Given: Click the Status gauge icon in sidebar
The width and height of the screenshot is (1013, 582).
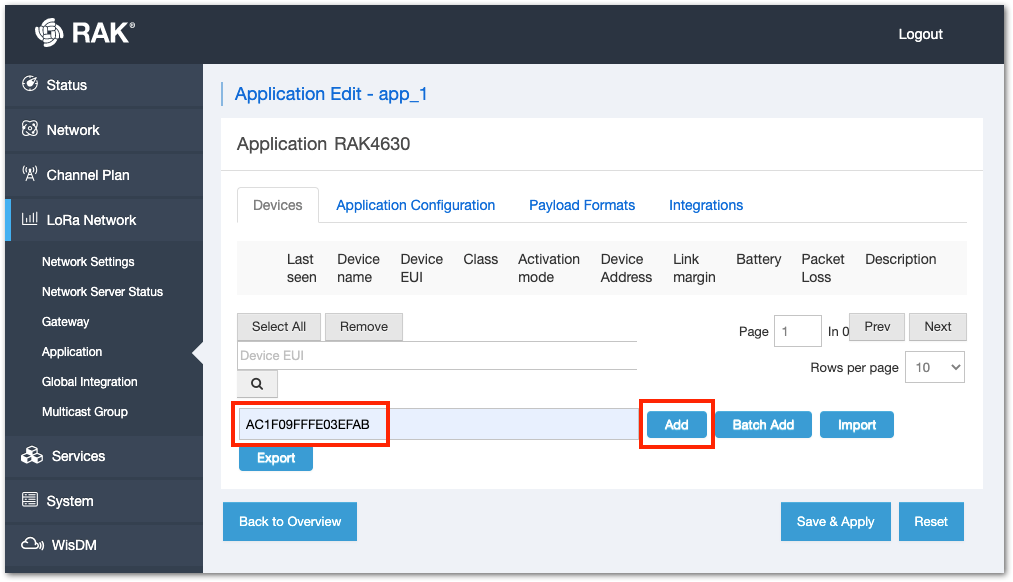Looking at the screenshot, I should (30, 84).
